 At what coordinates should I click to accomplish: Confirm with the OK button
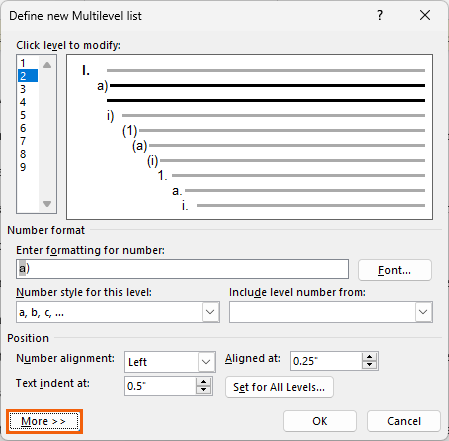320,421
